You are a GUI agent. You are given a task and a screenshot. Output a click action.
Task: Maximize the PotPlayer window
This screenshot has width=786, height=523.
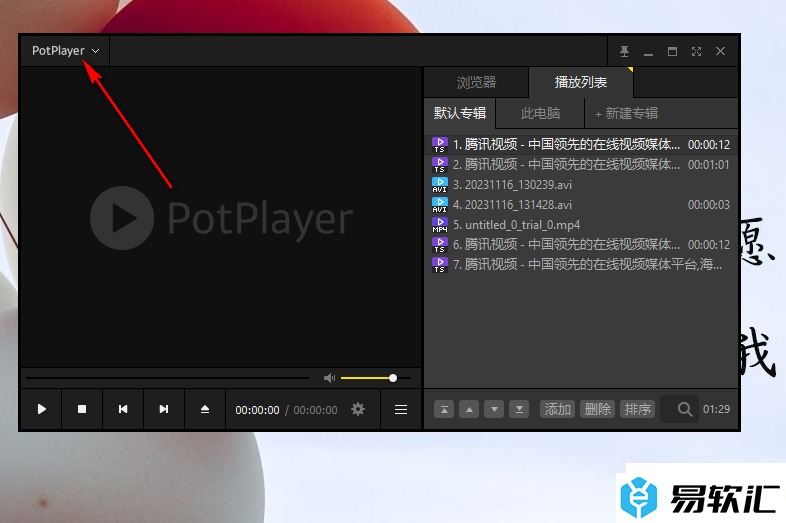coord(672,51)
